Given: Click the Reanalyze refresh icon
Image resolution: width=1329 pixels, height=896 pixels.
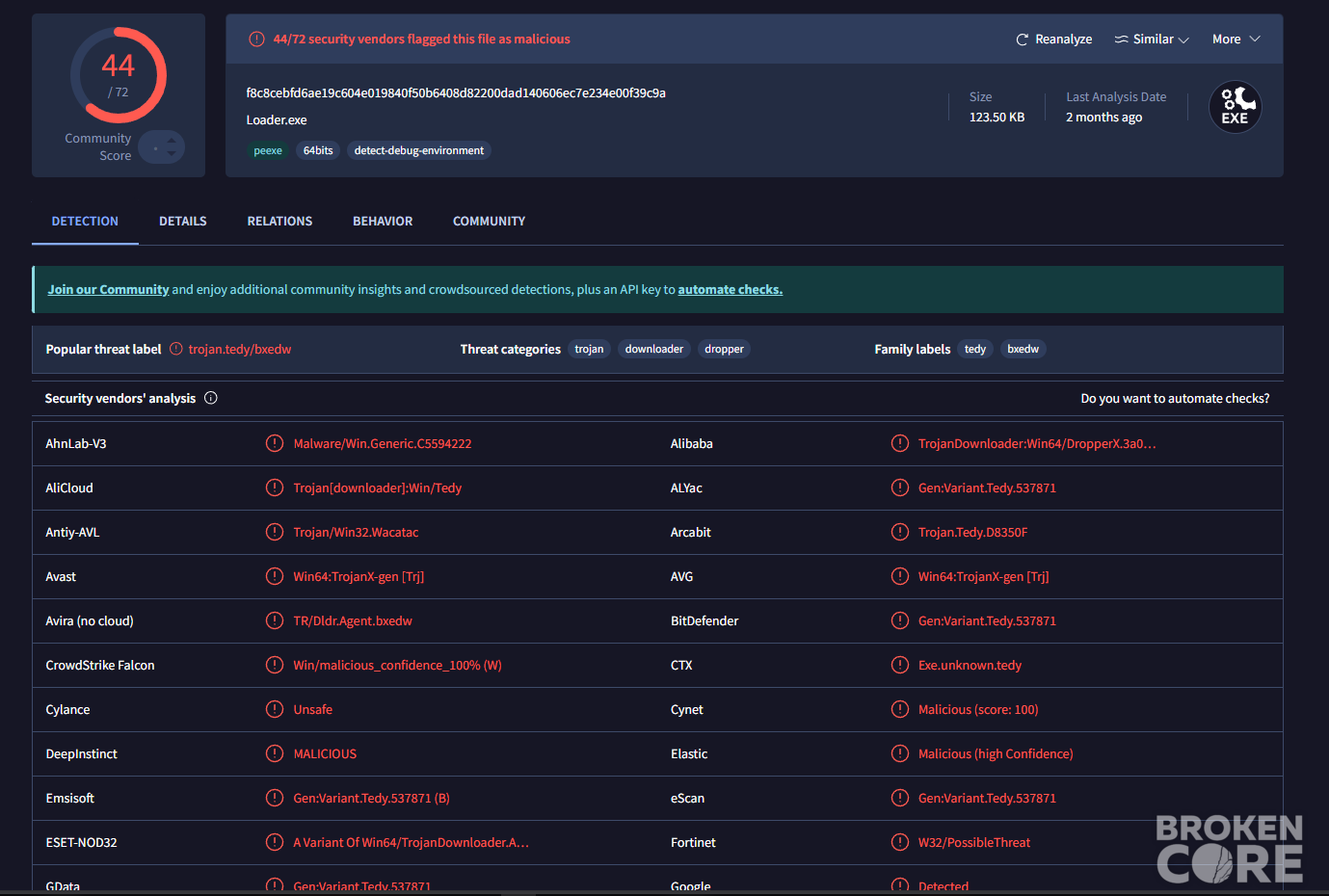Looking at the screenshot, I should (1023, 40).
